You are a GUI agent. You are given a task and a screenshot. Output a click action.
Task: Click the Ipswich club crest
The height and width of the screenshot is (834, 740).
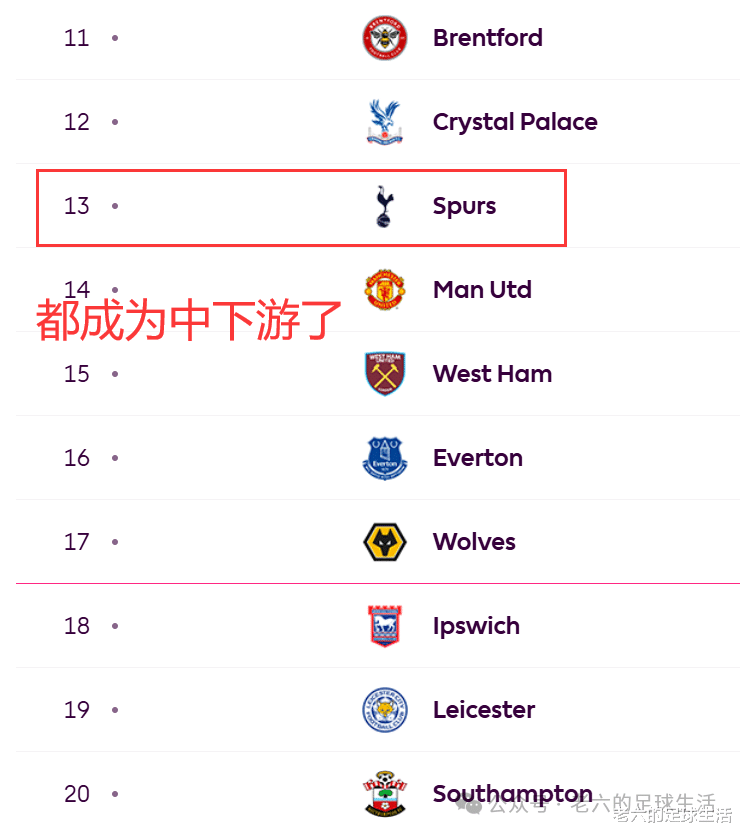point(384,626)
